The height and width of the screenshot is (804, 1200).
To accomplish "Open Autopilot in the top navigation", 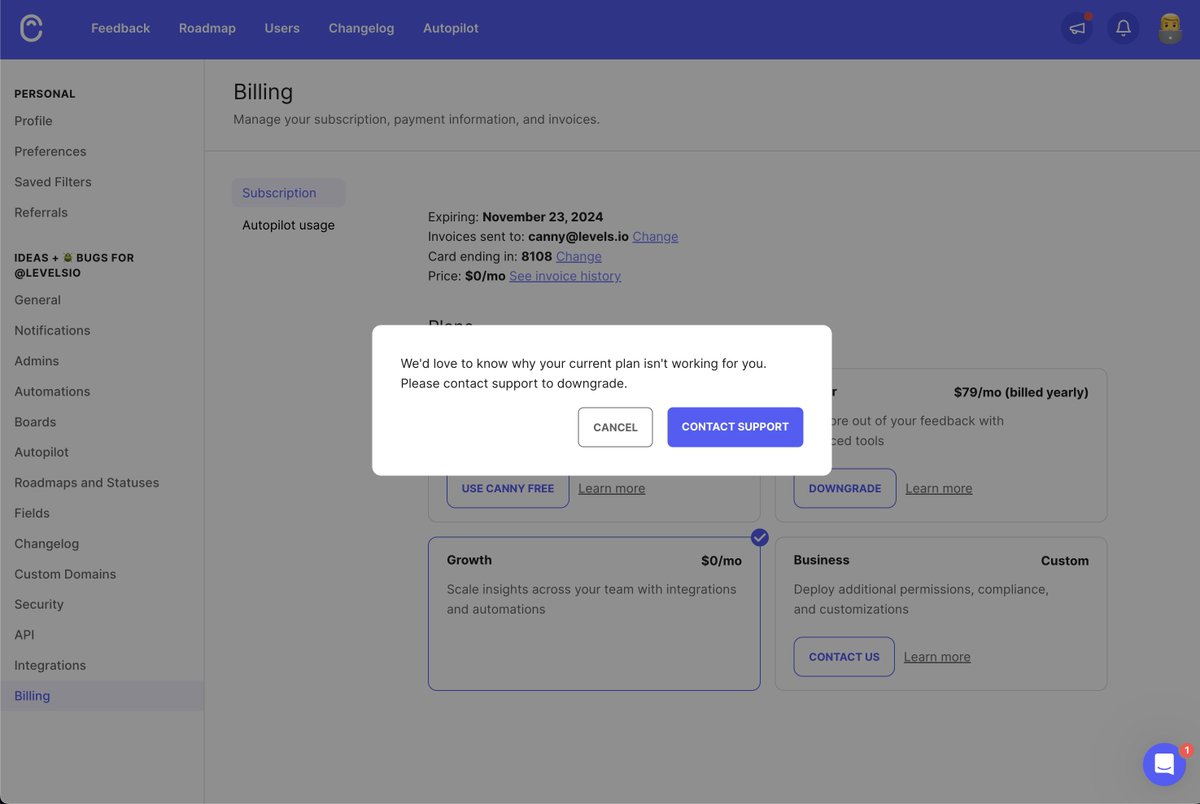I will 451,28.
